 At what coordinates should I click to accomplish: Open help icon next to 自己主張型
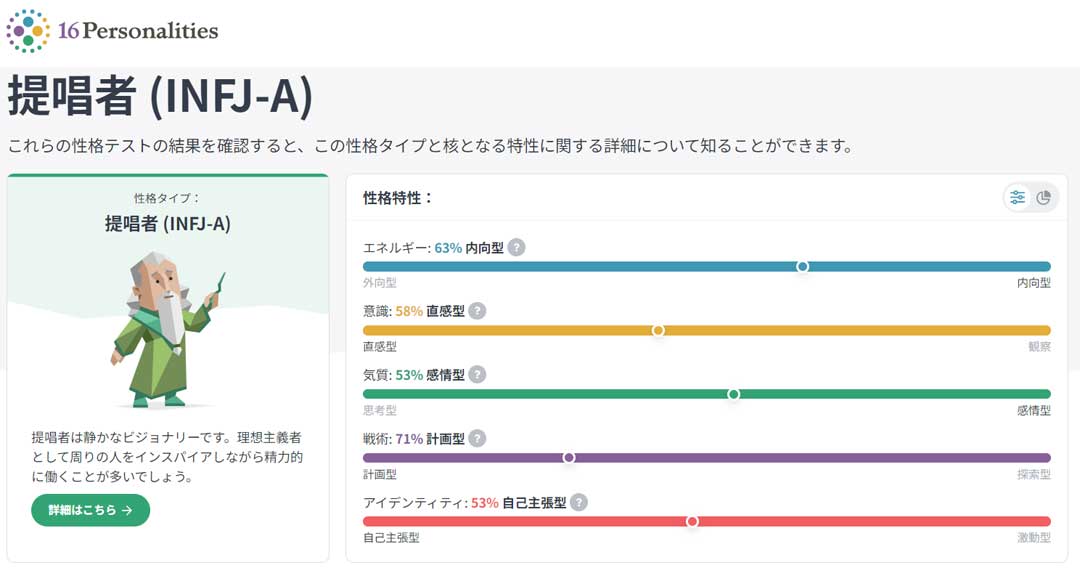coord(579,502)
